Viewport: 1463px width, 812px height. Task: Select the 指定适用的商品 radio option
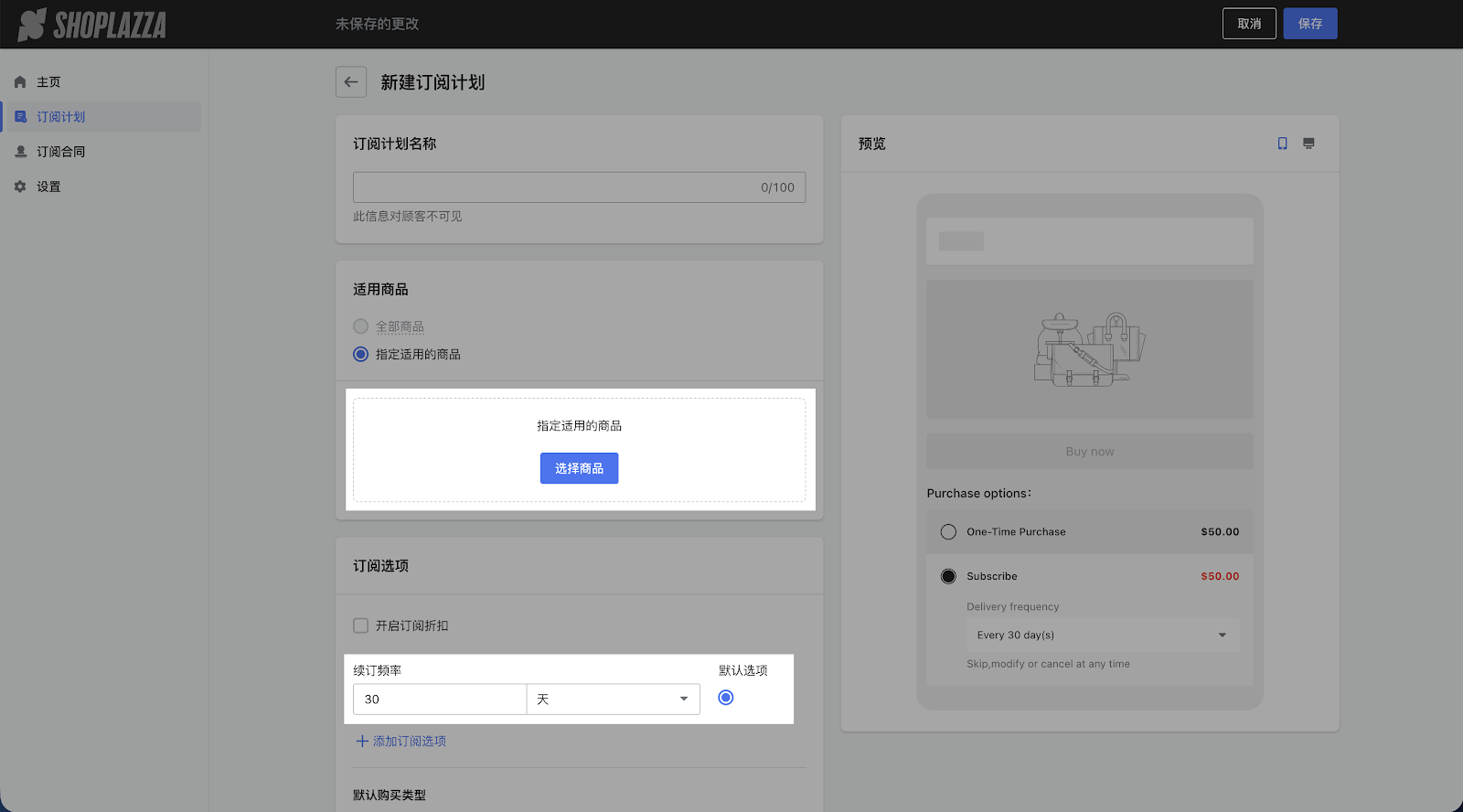pos(361,355)
